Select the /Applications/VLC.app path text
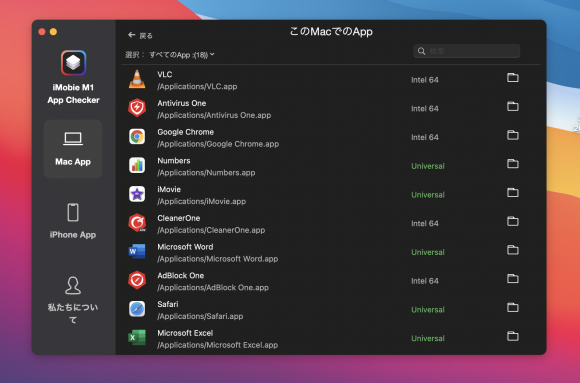This screenshot has width=580, height=383. pyautogui.click(x=197, y=87)
